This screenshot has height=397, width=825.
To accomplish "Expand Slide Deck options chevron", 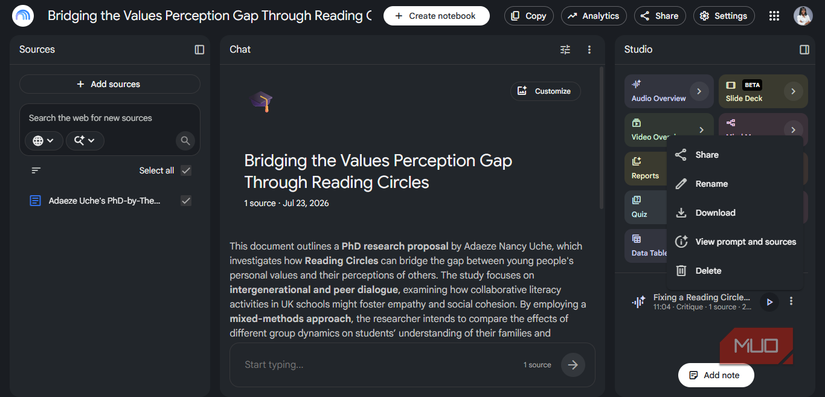I will tap(793, 91).
